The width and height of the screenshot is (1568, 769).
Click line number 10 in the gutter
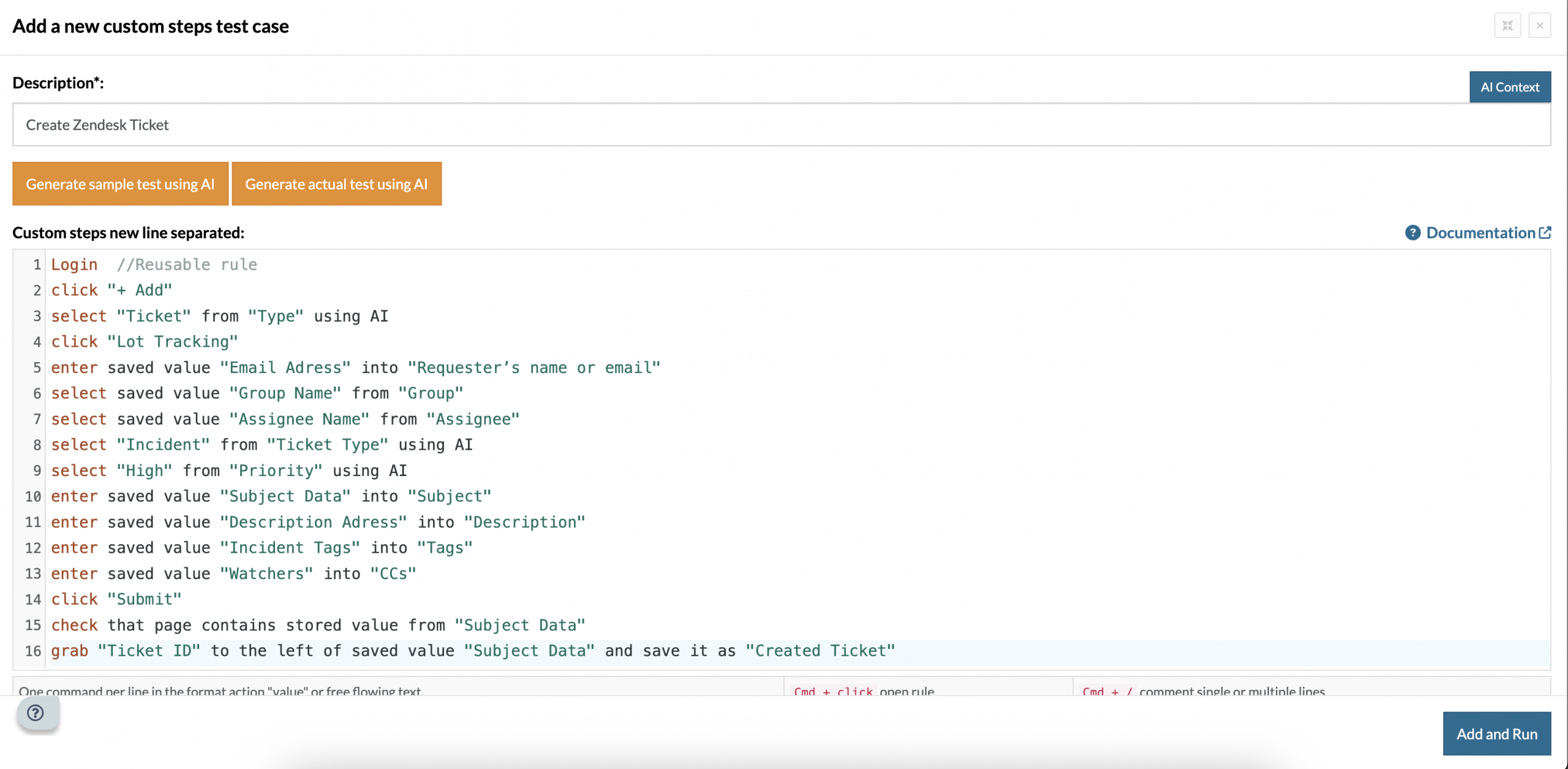click(x=33, y=496)
